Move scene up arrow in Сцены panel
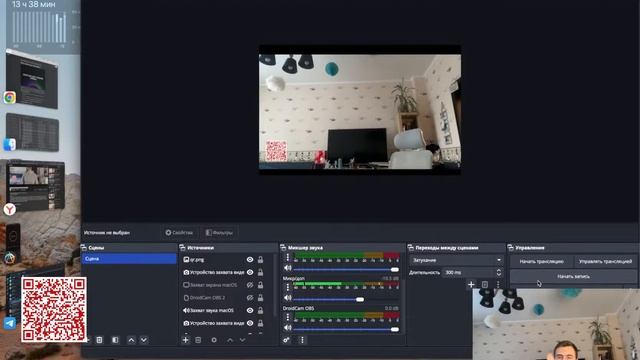This screenshot has height=360, width=640. 131,340
